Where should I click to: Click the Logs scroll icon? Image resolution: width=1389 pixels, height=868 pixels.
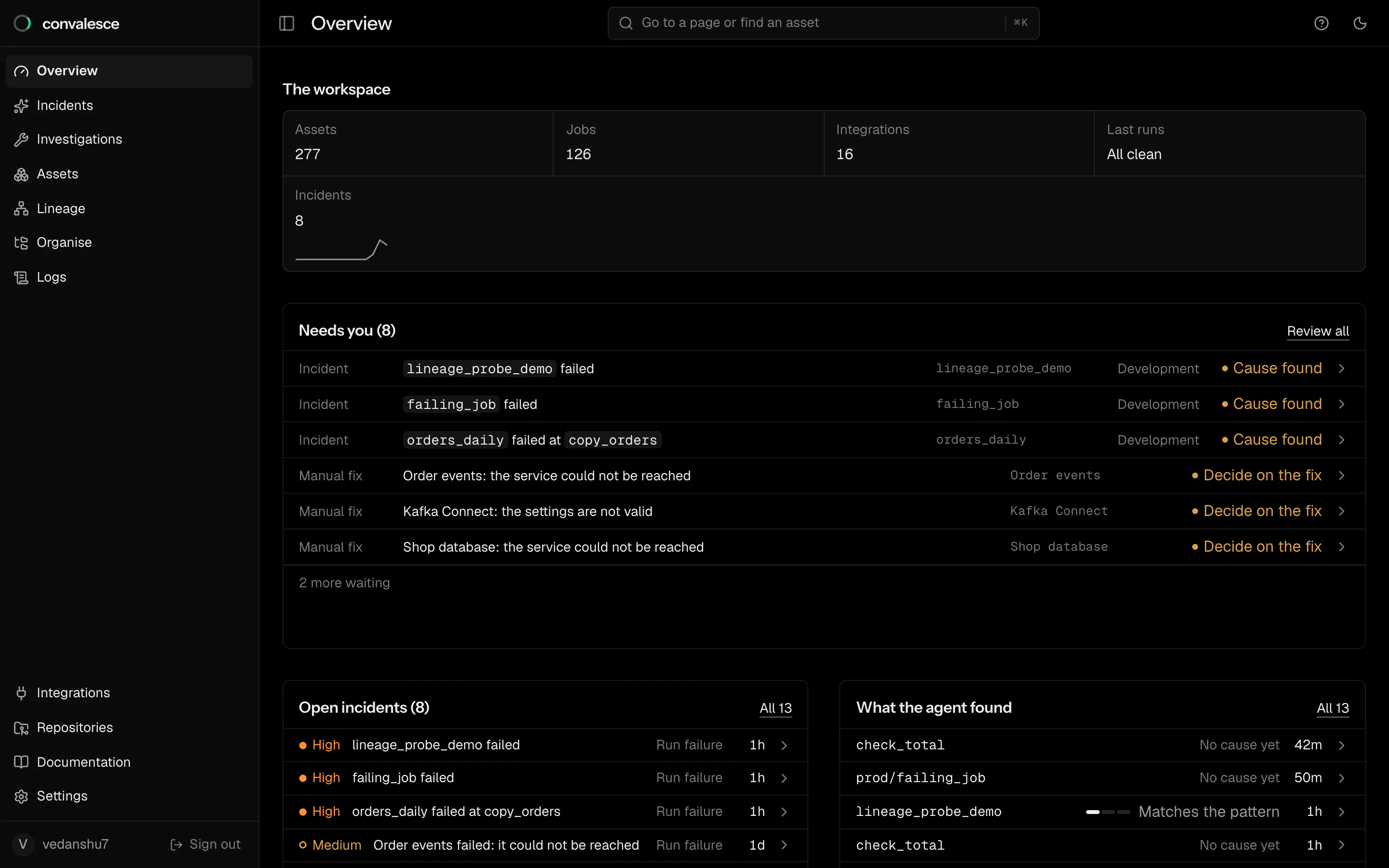pyautogui.click(x=21, y=277)
